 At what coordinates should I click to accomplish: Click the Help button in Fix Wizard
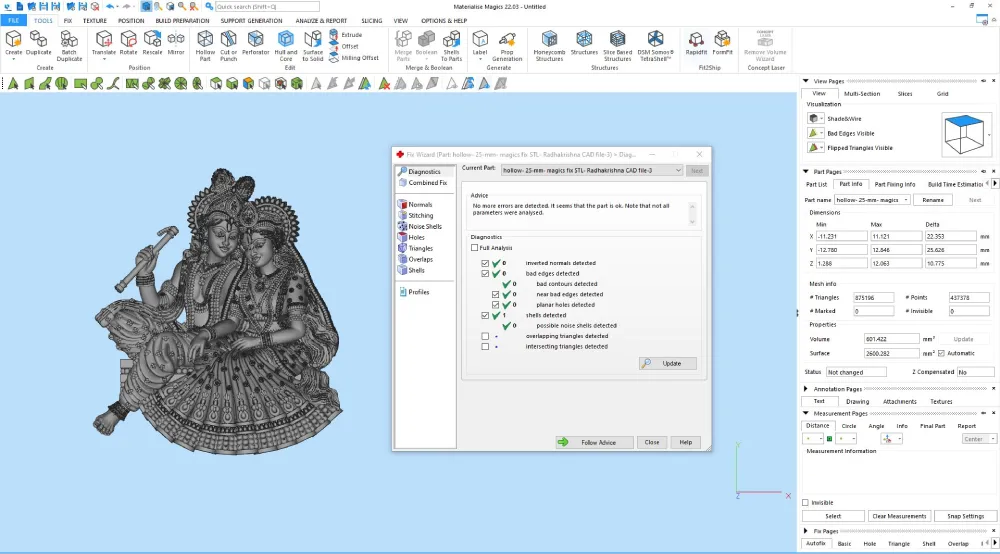click(x=686, y=442)
